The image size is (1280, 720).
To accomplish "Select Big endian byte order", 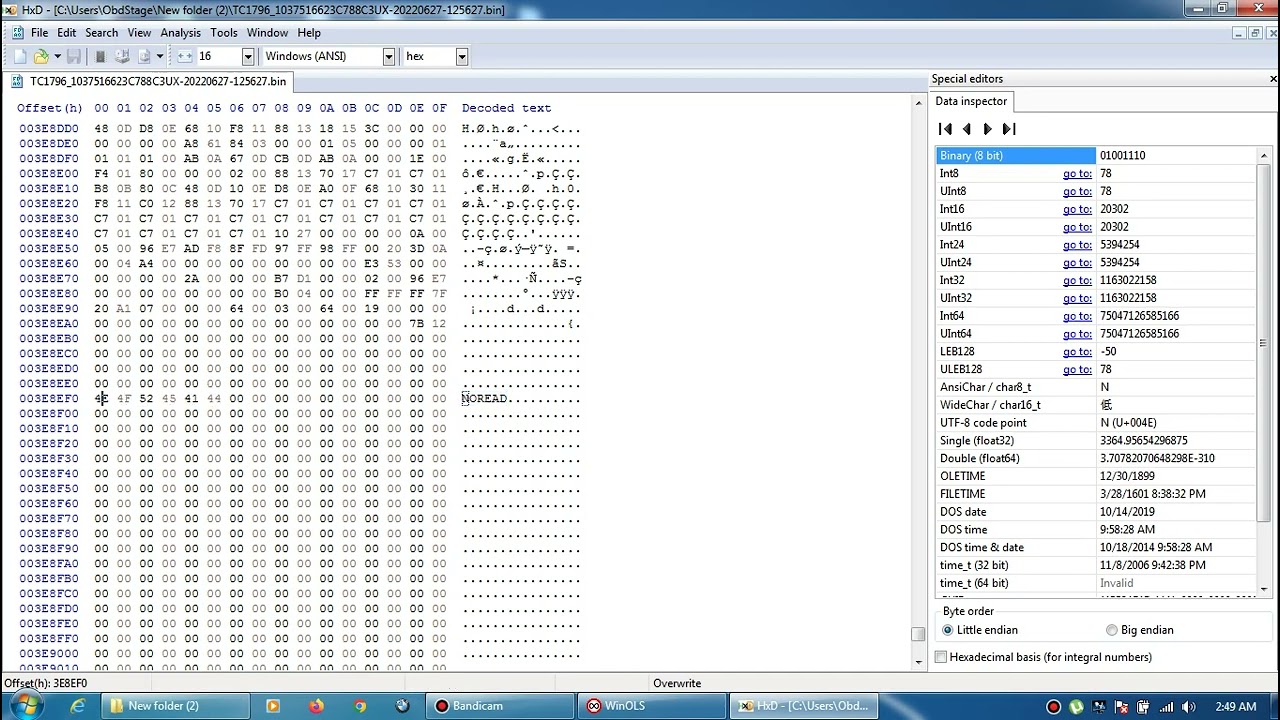I will point(1140,630).
